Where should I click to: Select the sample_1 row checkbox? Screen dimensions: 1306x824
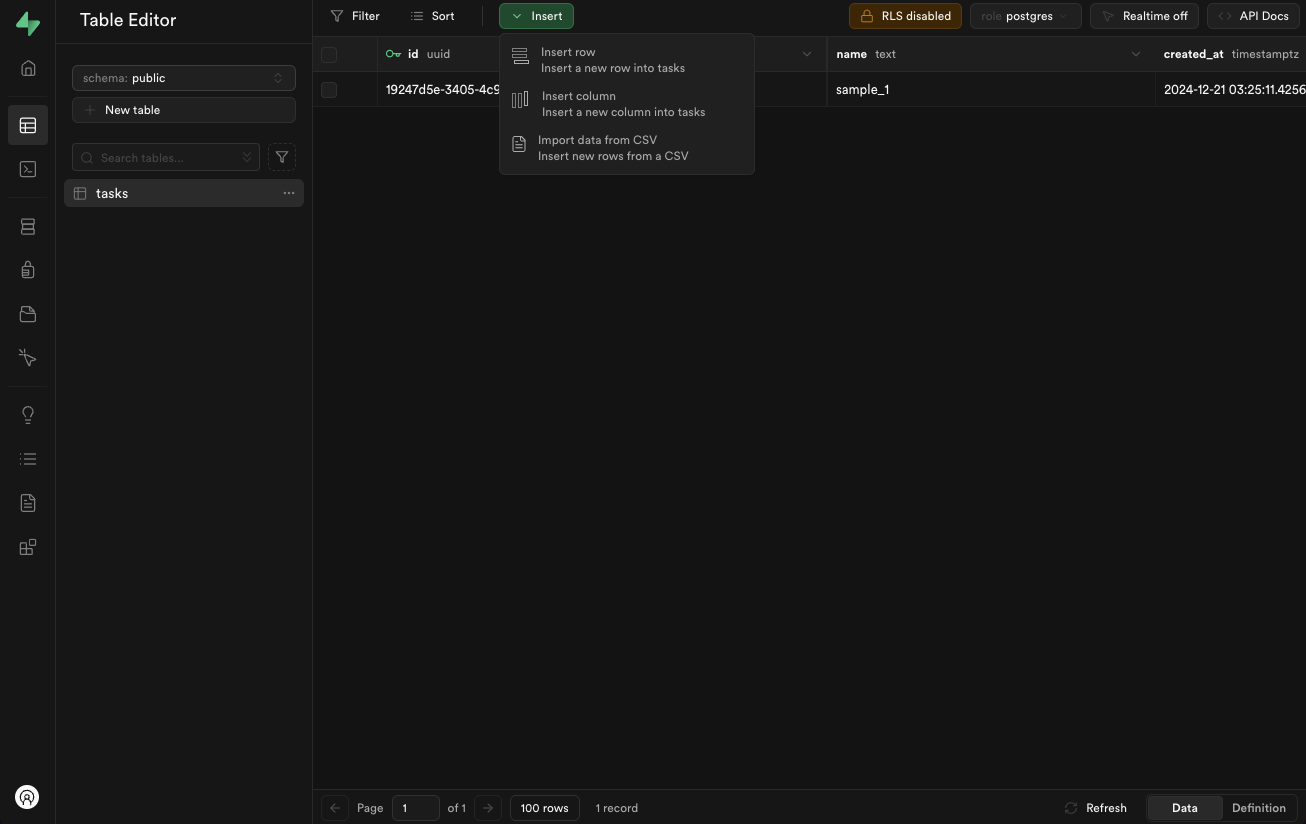click(329, 90)
